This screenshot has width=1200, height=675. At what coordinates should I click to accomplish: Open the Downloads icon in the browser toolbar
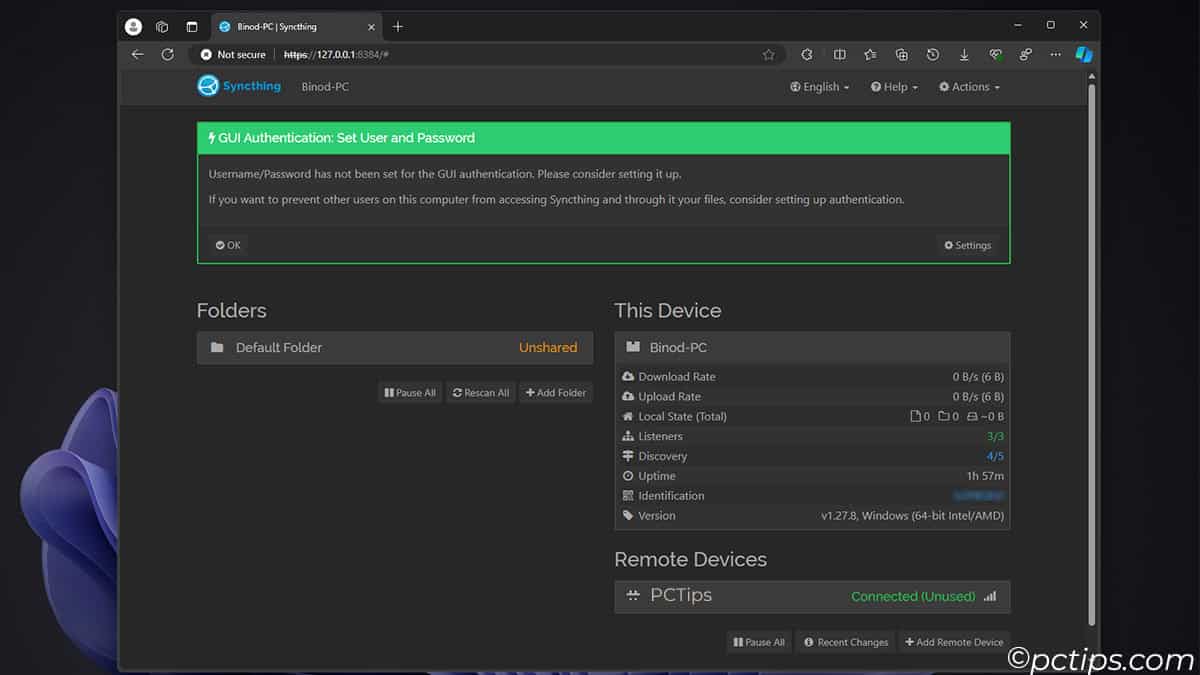click(963, 54)
